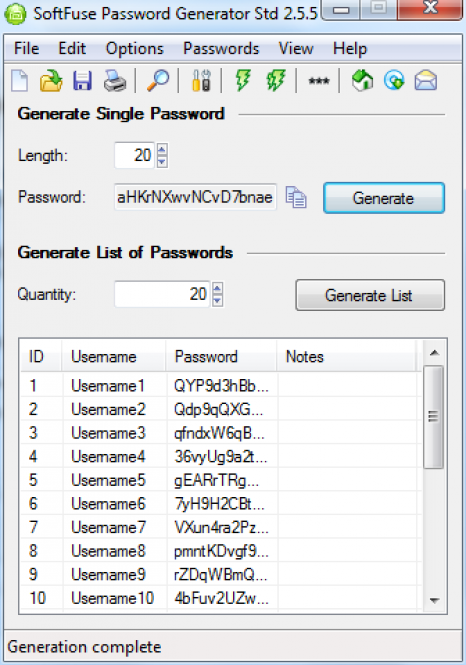This screenshot has height=665, width=466.
Task: Copy the password with the copy icon
Action: click(296, 198)
